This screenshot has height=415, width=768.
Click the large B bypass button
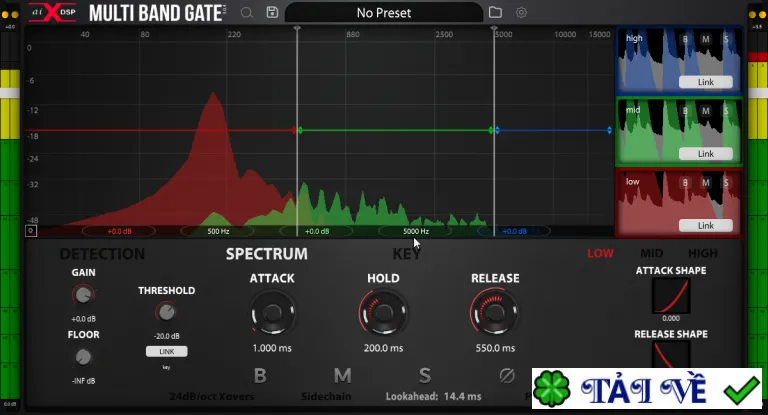(x=260, y=376)
